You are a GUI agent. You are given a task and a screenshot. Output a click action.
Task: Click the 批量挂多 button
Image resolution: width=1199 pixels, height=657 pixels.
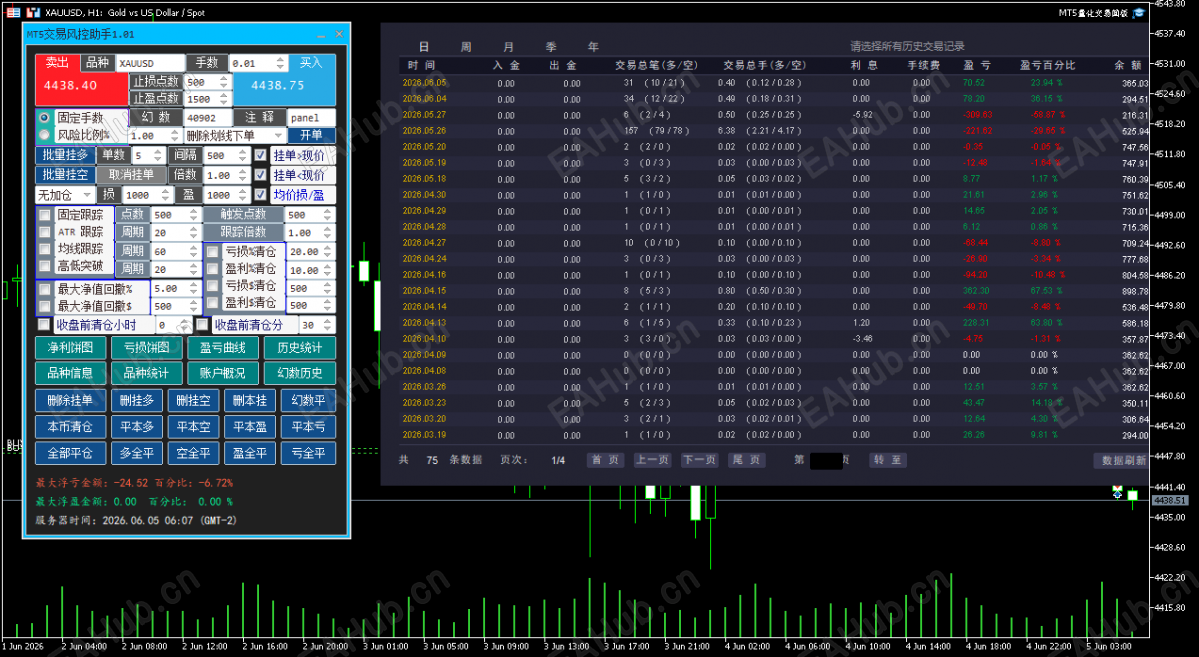65,155
